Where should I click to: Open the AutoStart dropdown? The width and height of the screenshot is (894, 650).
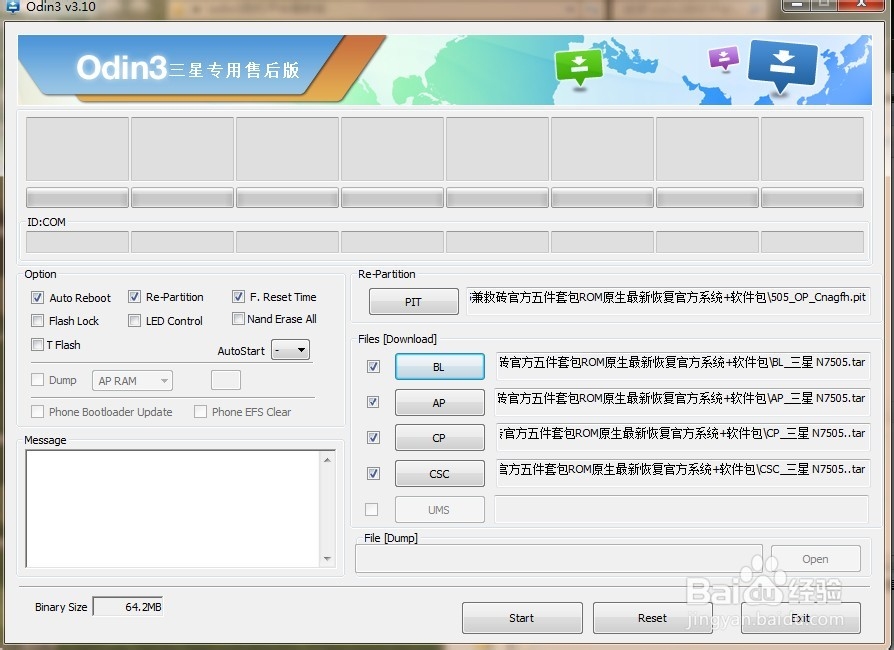(290, 350)
